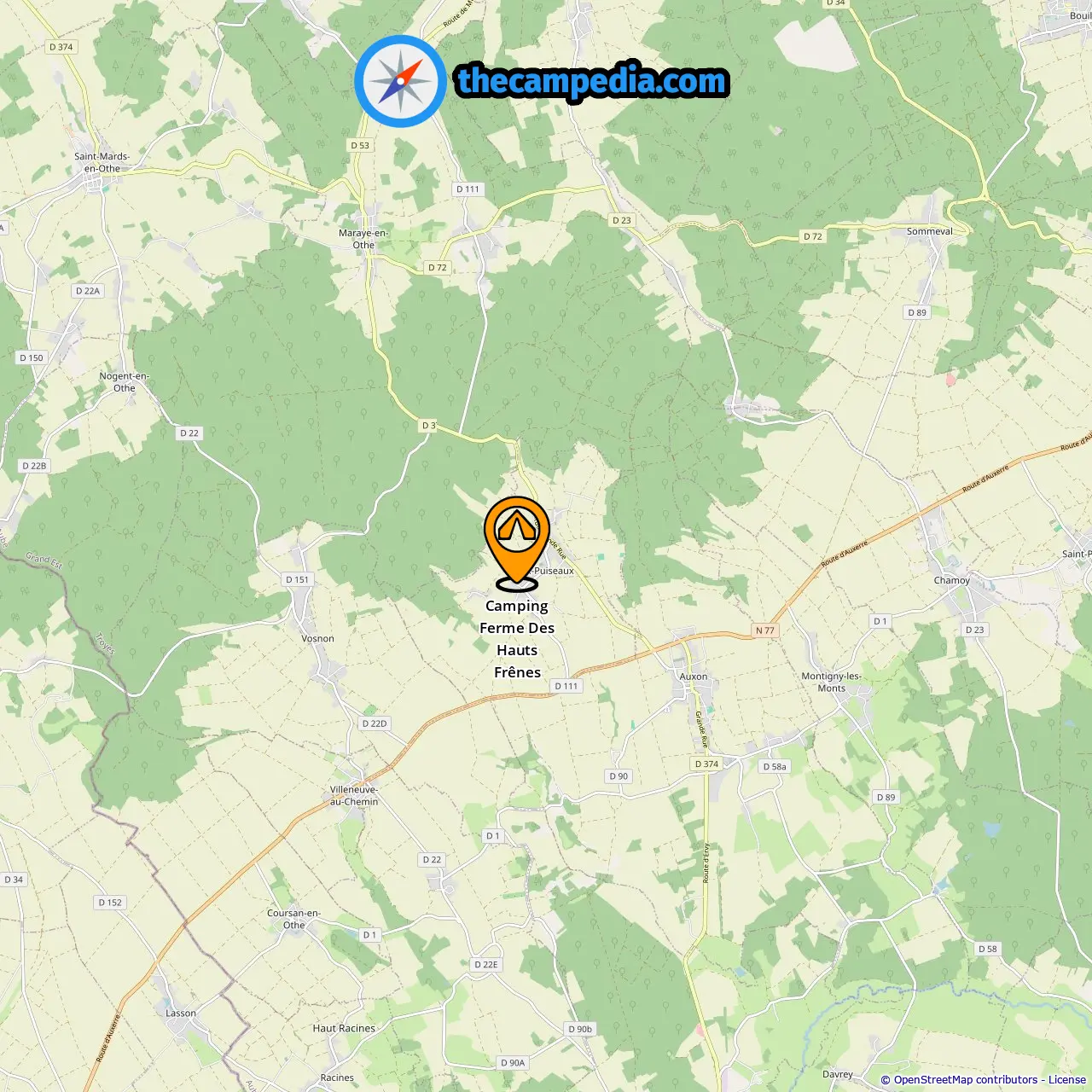This screenshot has height=1092, width=1092.
Task: Click the Coursan-en-Othe village label
Action: tap(294, 919)
